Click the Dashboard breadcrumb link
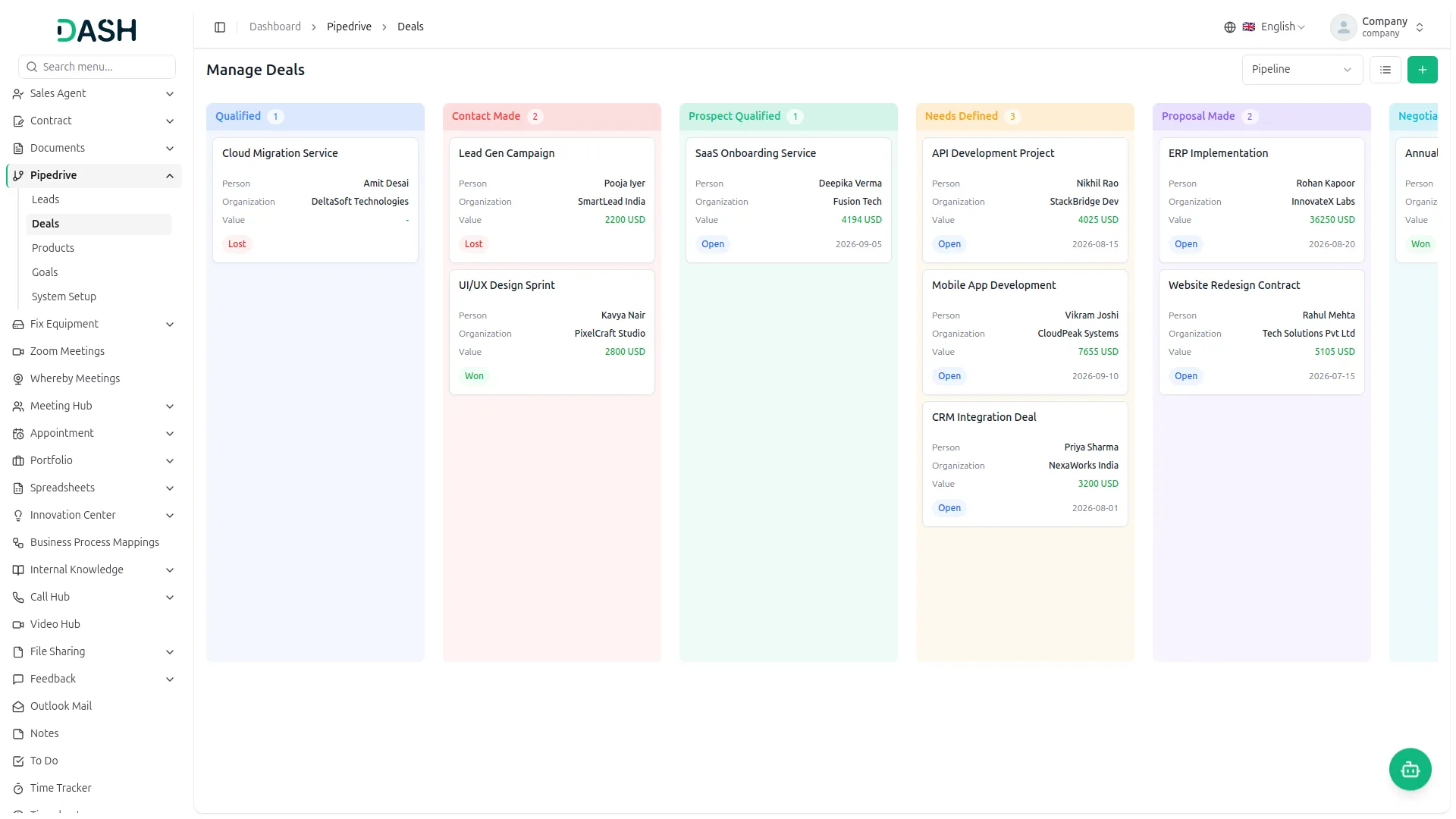Viewport: 1456px width, 819px height. pos(275,27)
